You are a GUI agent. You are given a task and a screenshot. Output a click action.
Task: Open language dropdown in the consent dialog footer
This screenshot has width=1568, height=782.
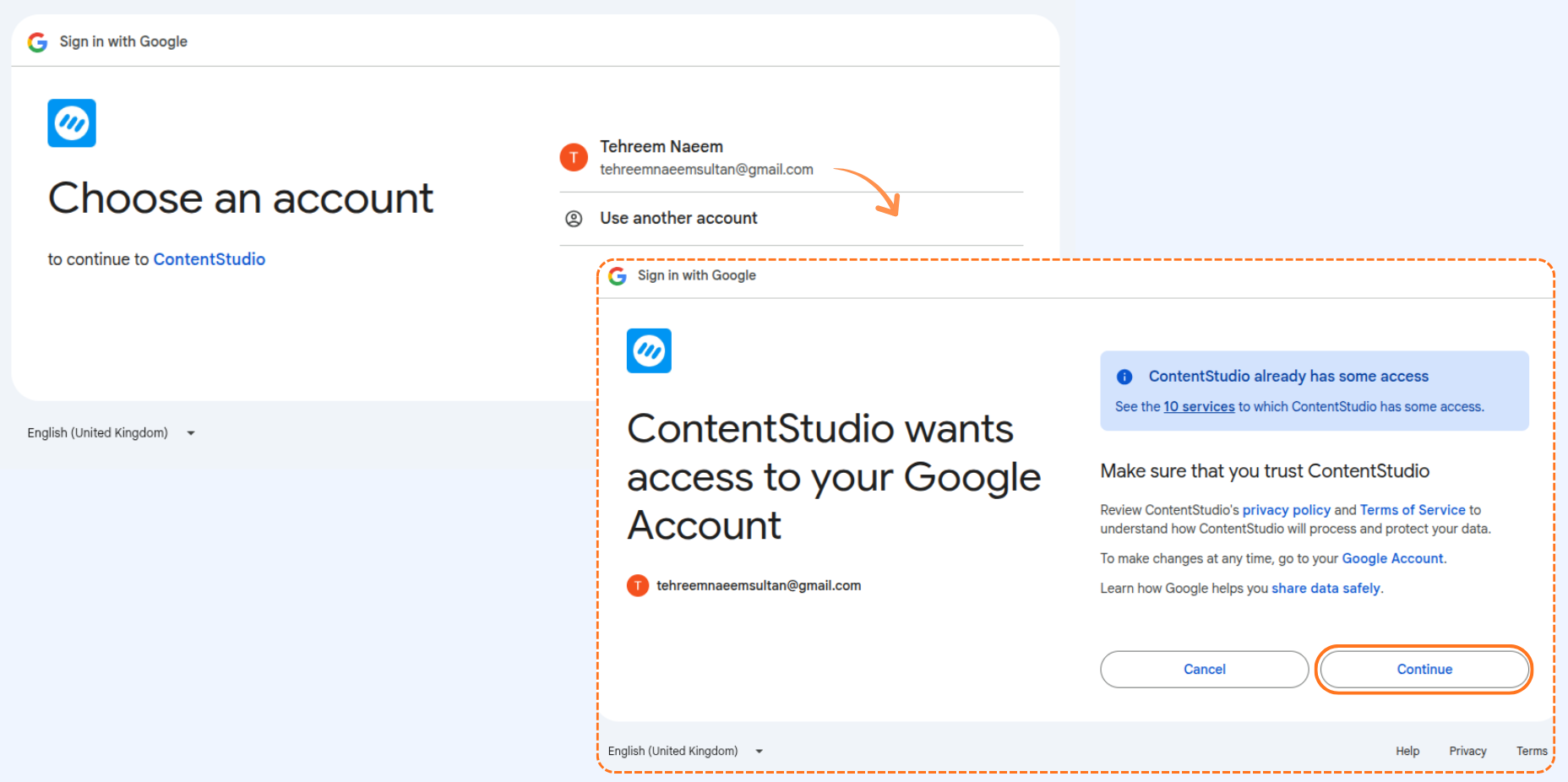685,751
